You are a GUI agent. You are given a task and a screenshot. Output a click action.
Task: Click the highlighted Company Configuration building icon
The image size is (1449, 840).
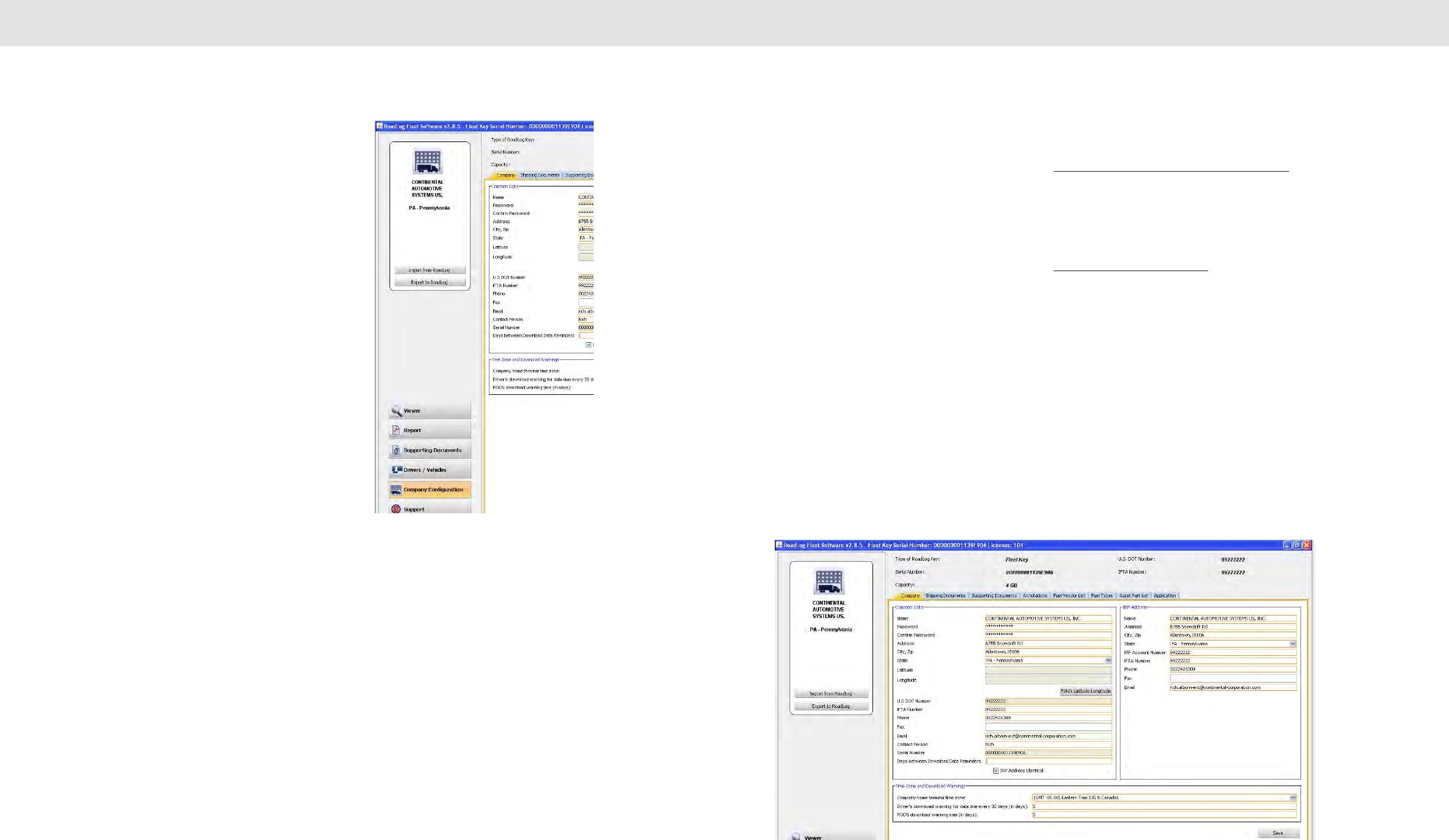[x=396, y=490]
